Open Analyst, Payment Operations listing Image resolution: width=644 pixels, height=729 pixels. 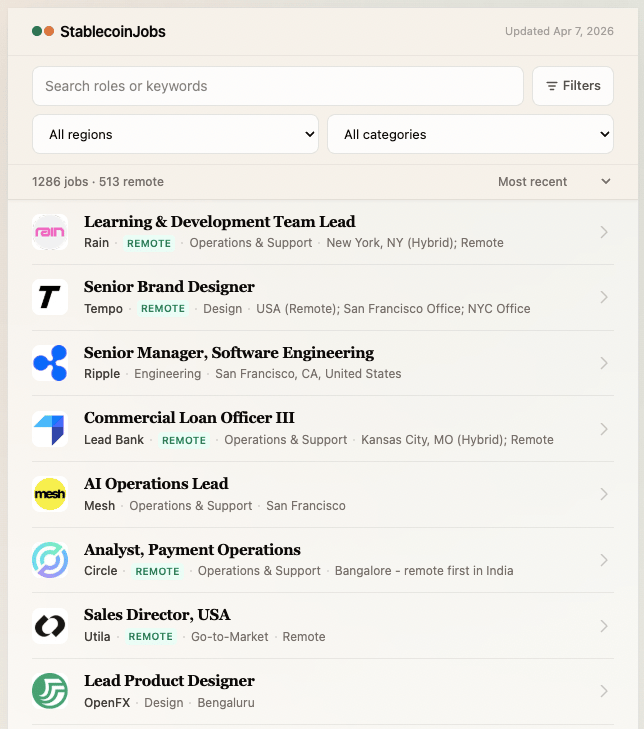(193, 550)
